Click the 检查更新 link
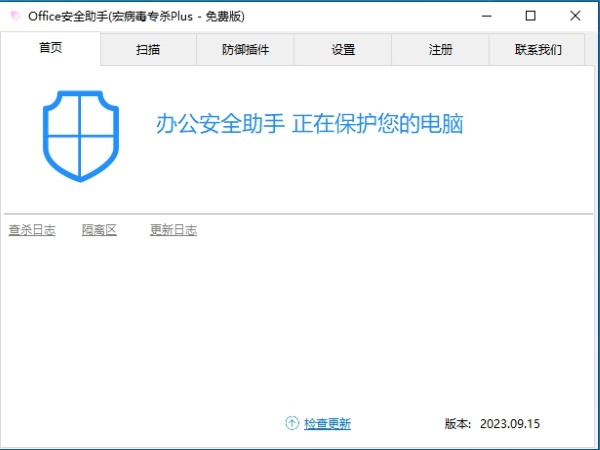 [328, 423]
